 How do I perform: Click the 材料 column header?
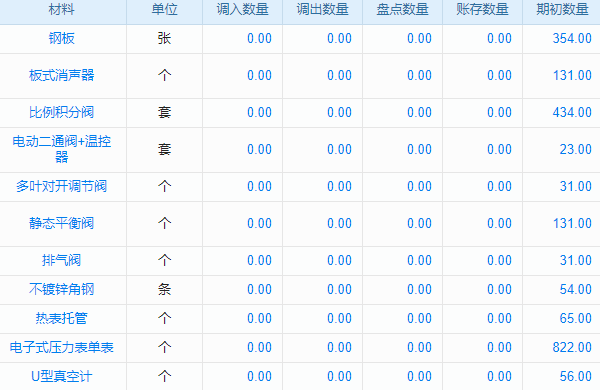61,10
